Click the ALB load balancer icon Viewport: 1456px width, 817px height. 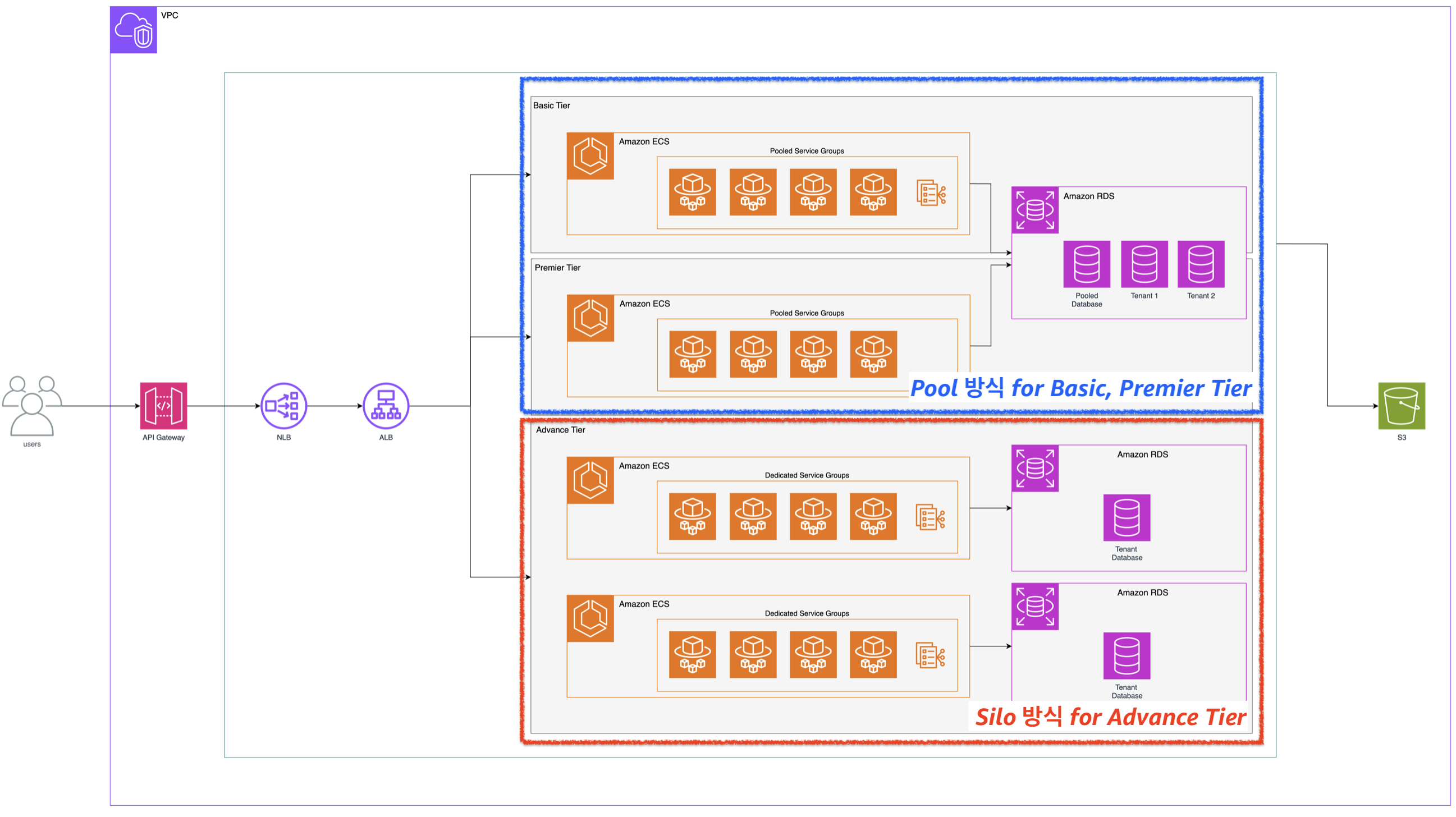[x=386, y=406]
